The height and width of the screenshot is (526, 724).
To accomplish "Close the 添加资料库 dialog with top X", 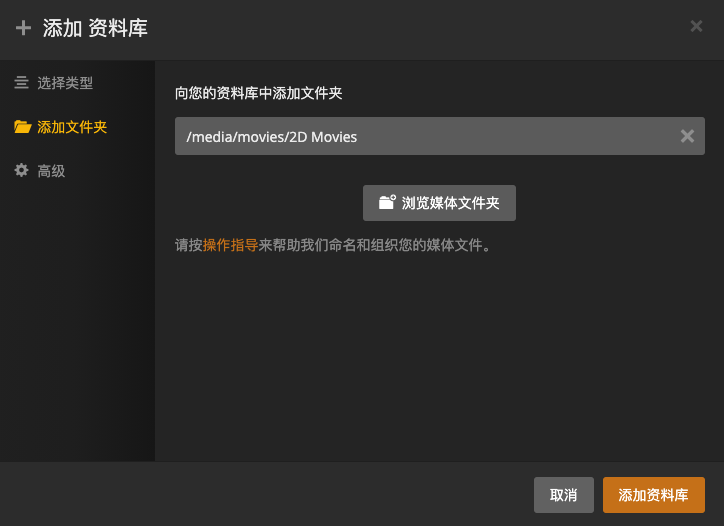I will 696,26.
